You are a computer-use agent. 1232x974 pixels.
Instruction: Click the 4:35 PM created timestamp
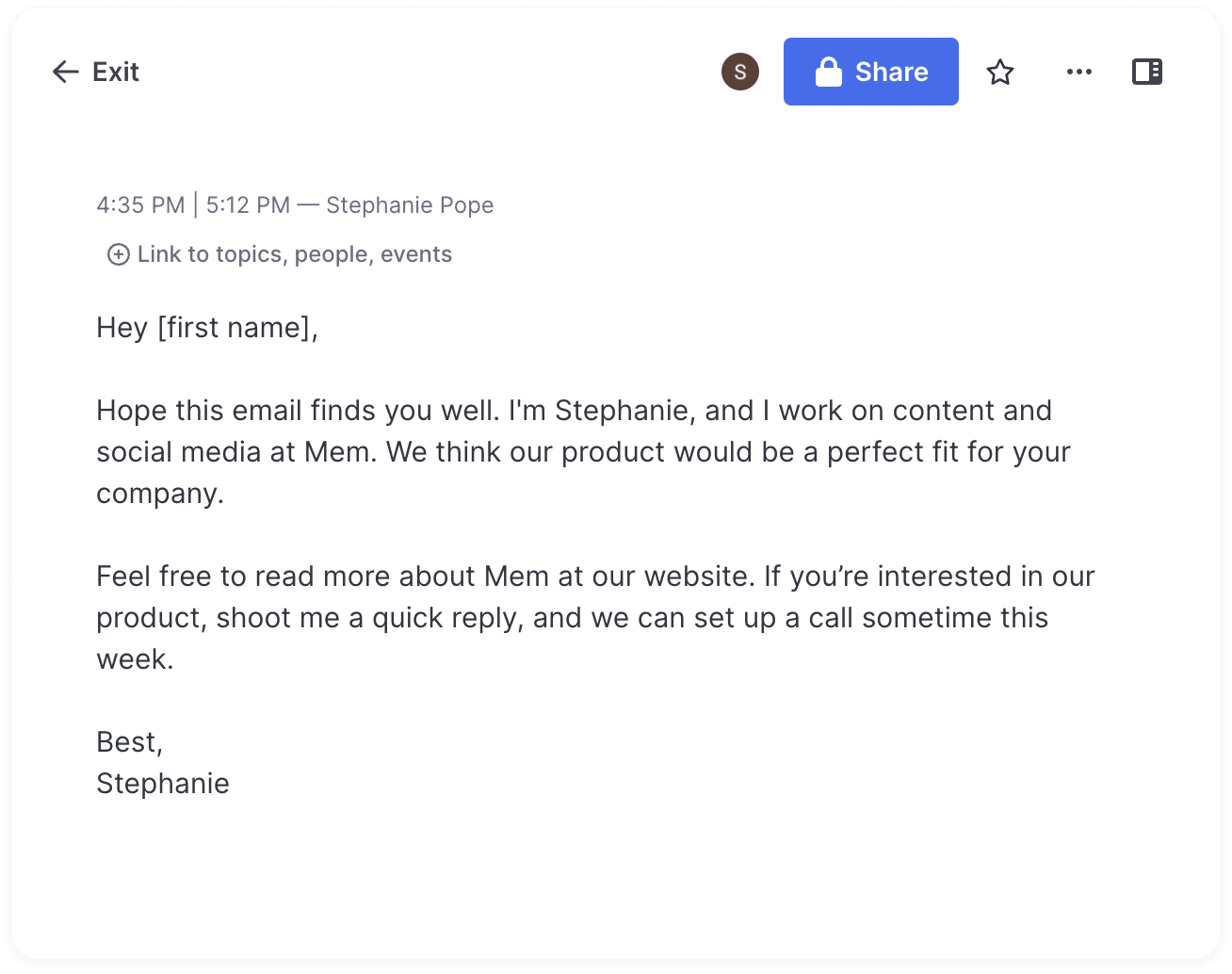pos(140,205)
